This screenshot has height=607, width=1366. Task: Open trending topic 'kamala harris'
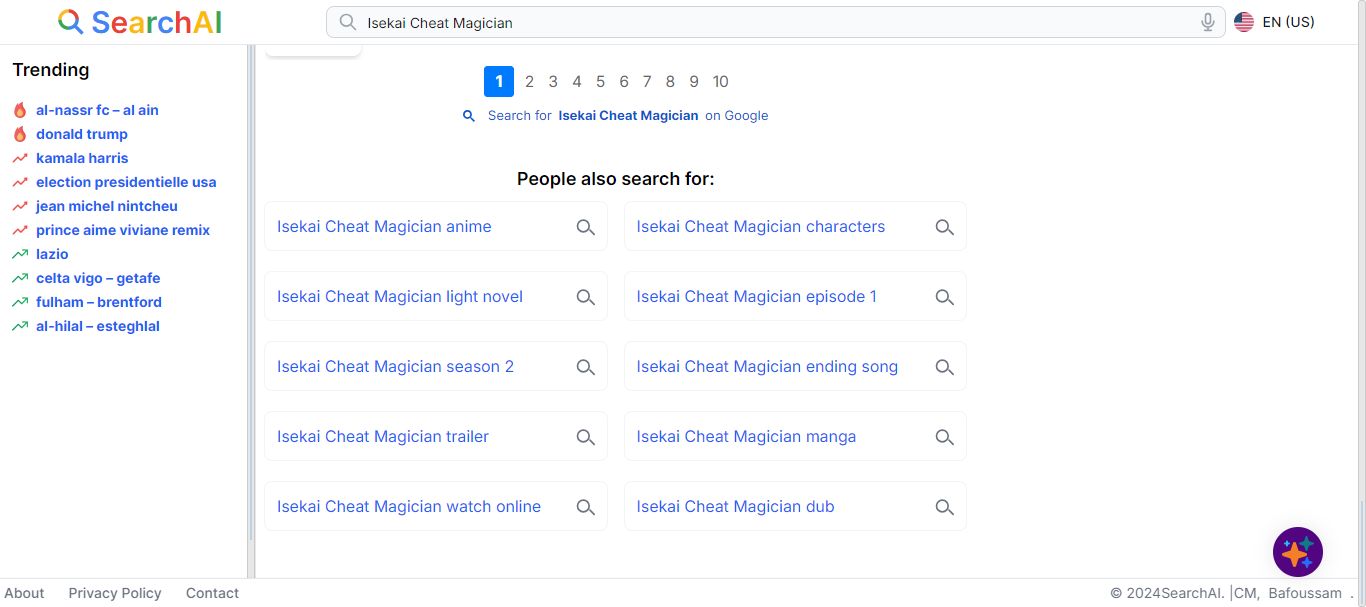coord(82,158)
